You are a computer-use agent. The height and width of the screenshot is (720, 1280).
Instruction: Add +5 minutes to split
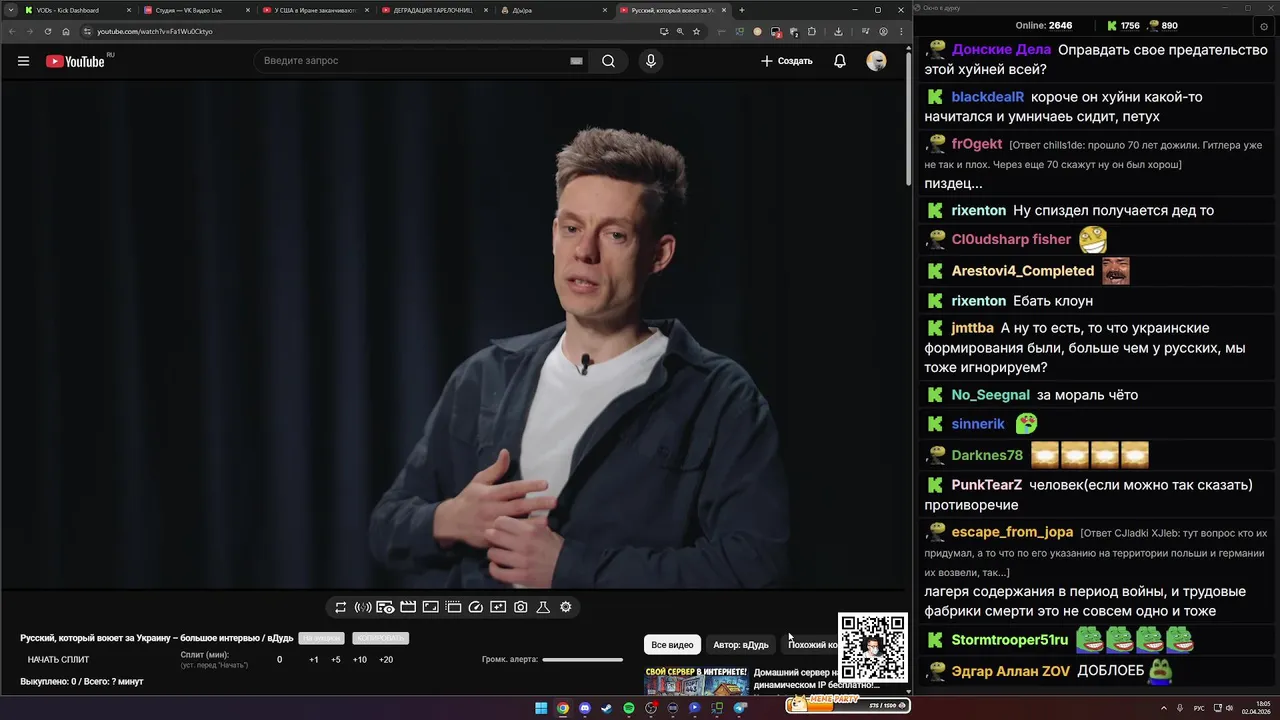coord(336,660)
